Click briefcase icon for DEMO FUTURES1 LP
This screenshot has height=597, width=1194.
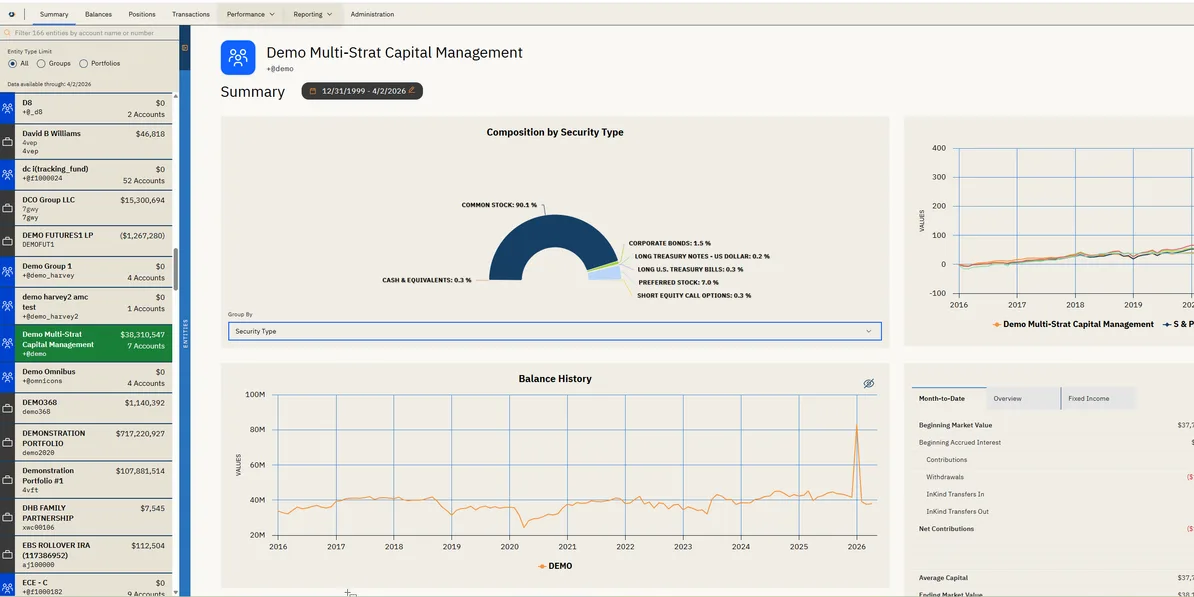click(x=8, y=241)
